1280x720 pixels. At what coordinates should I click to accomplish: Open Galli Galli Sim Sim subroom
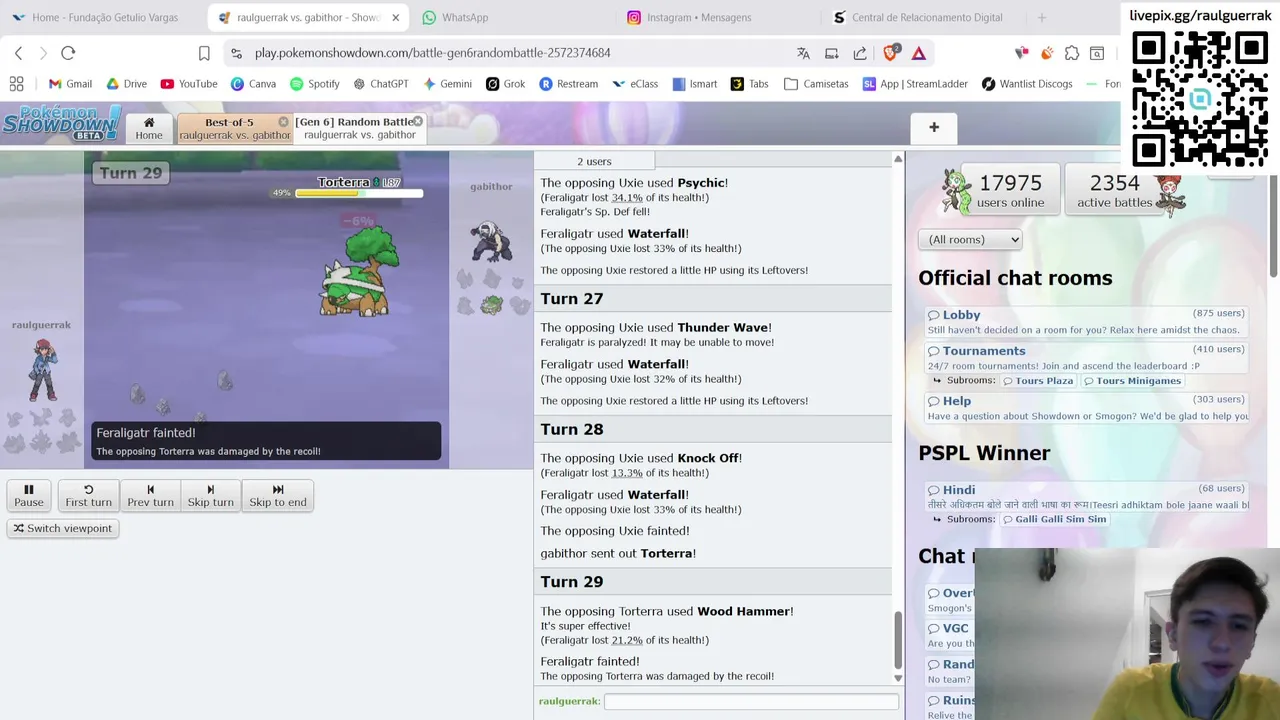point(1055,519)
